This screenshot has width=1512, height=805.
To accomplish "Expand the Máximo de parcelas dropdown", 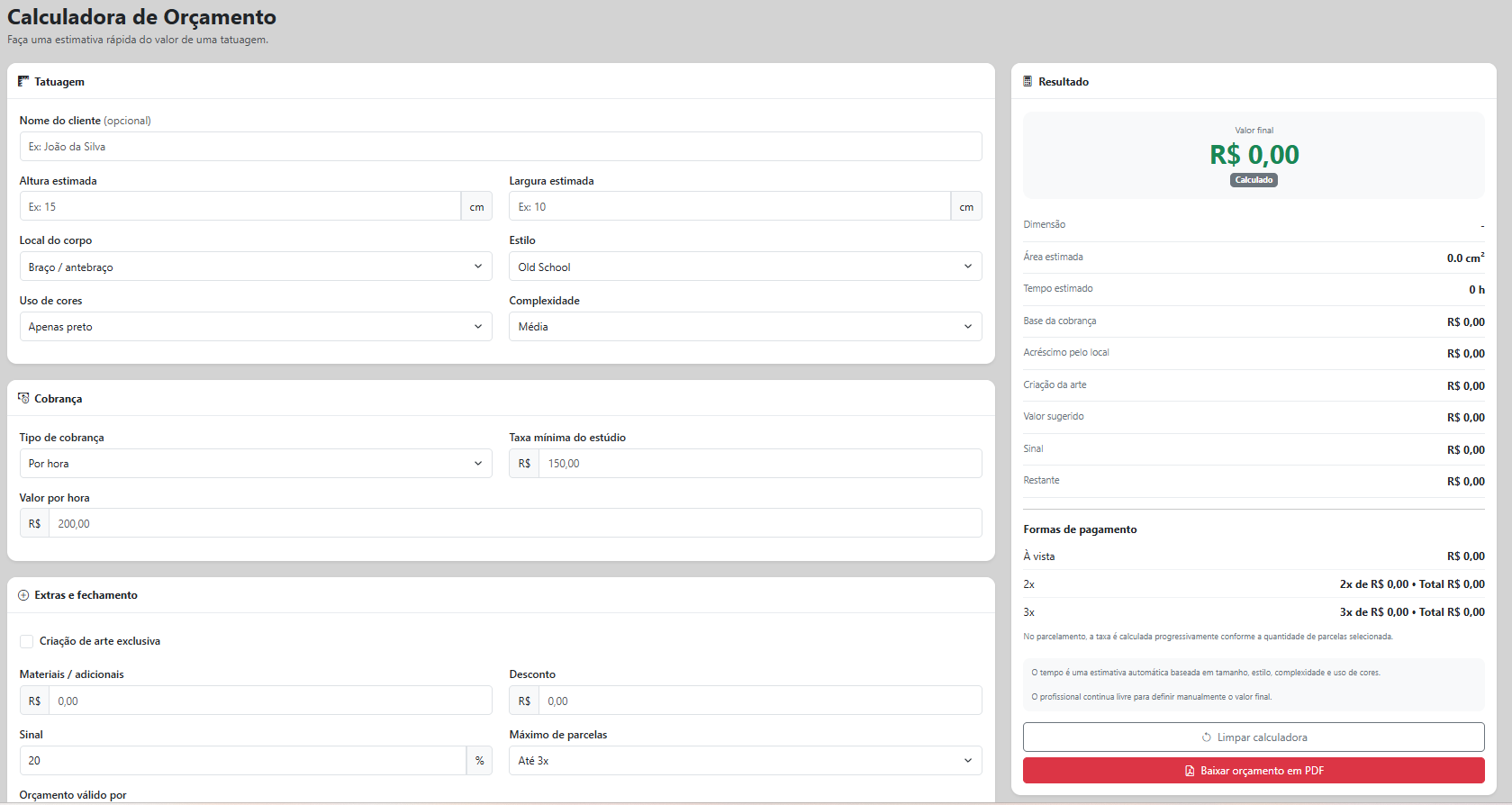I will (746, 761).
